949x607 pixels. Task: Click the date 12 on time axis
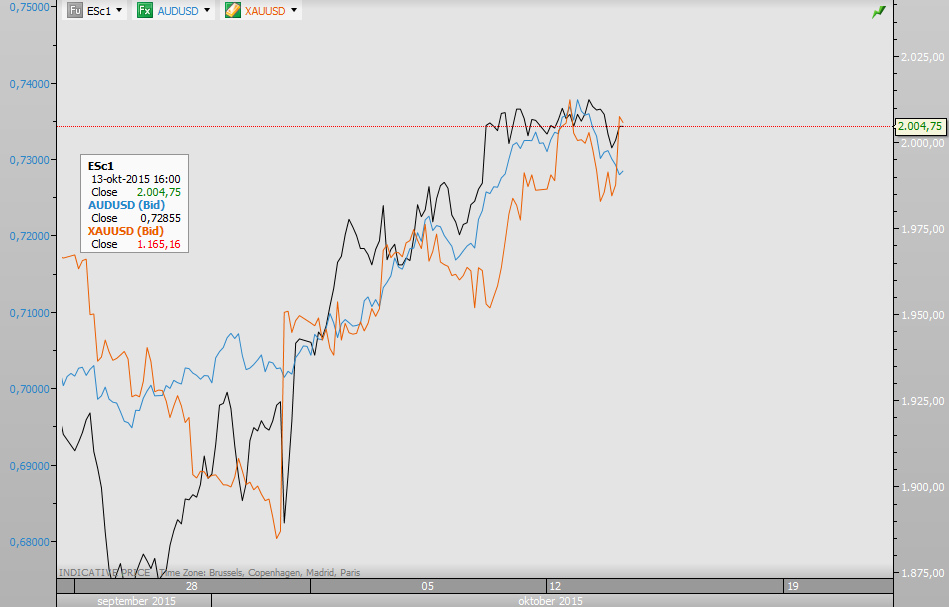pyautogui.click(x=551, y=587)
